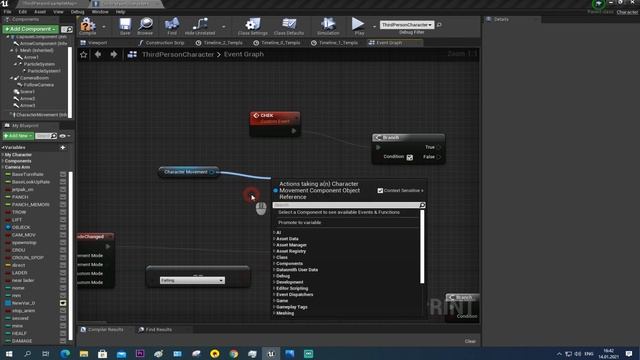Image resolution: width=640 pixels, height=360 pixels.
Task: Open Chrome from the taskbar
Action: (233, 353)
